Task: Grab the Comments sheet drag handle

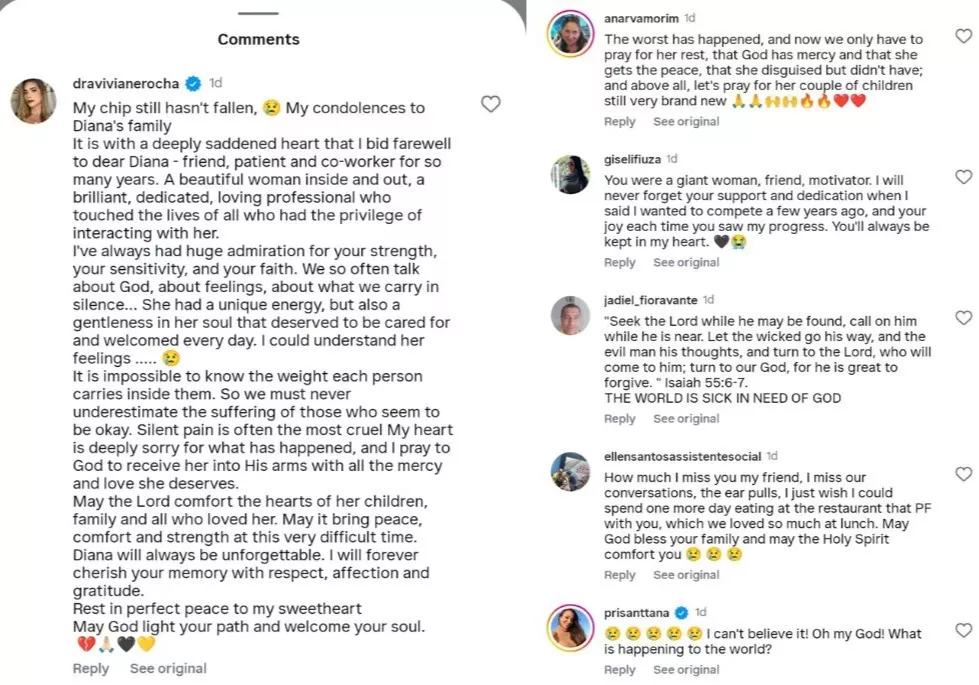Action: tap(259, 13)
